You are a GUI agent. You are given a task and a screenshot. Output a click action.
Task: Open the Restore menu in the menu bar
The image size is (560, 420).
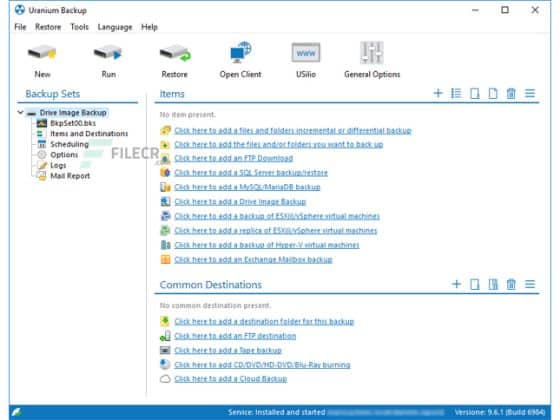48,27
